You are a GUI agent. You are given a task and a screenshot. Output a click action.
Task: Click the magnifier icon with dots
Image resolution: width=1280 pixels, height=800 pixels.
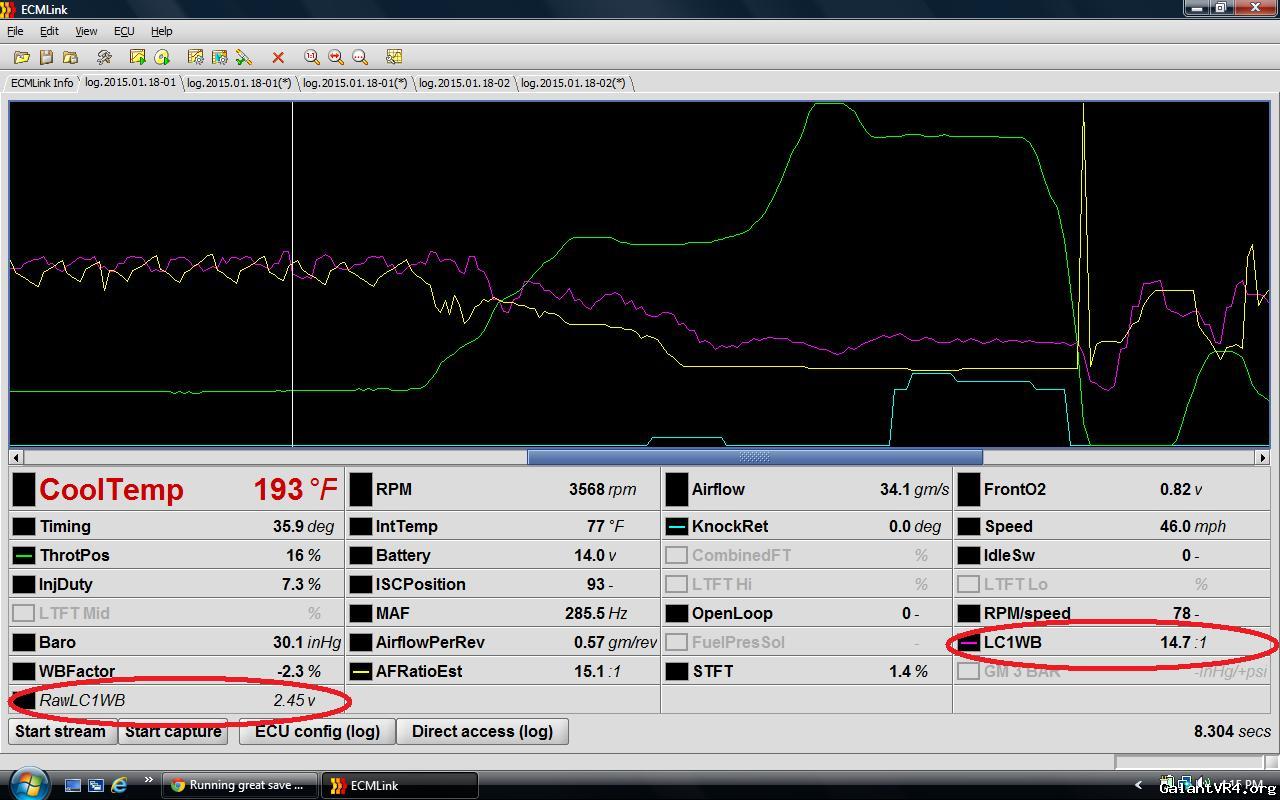point(360,58)
